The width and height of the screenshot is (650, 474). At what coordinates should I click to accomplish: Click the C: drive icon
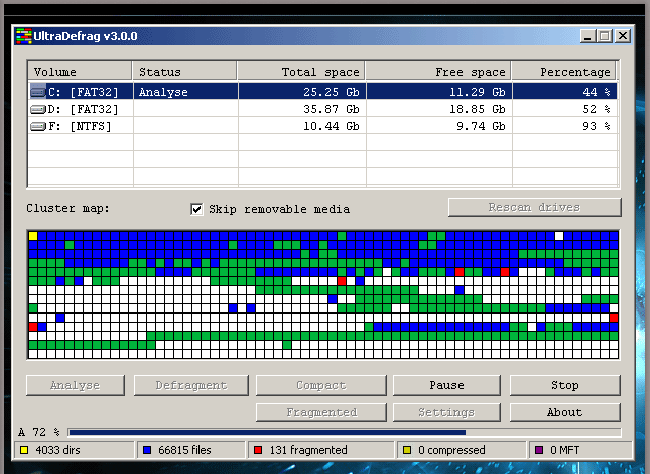(38, 92)
